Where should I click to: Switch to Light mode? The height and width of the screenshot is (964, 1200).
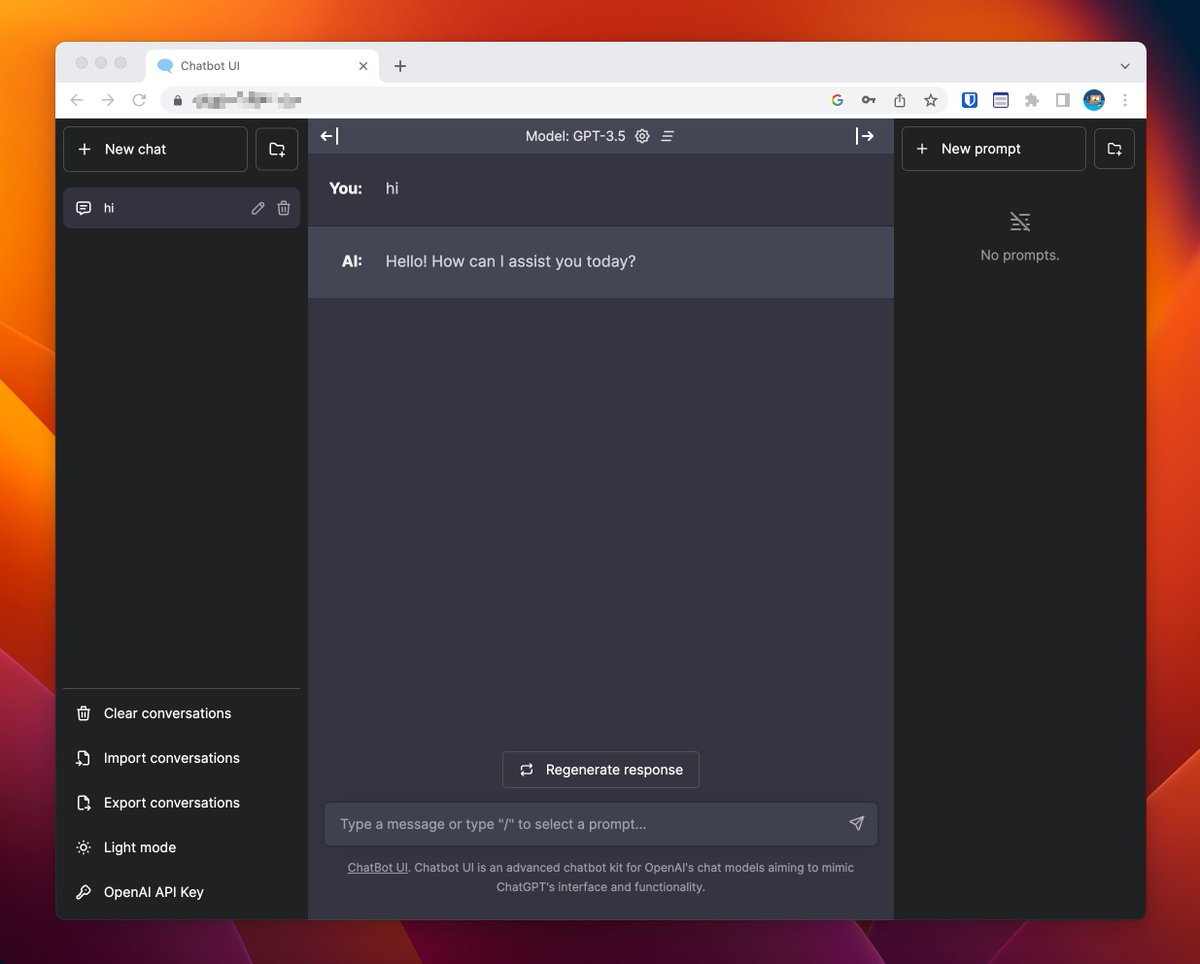(181, 847)
